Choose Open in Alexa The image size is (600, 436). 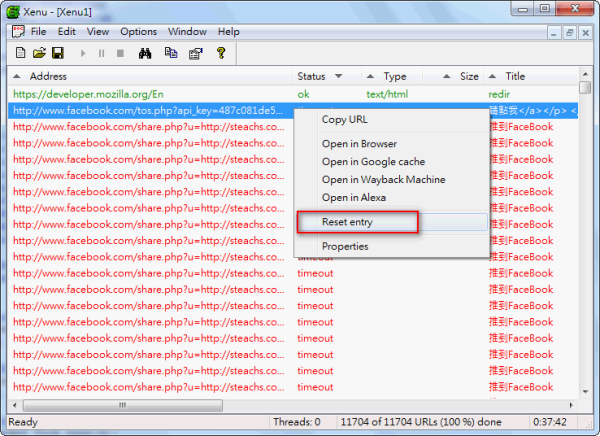(391, 198)
